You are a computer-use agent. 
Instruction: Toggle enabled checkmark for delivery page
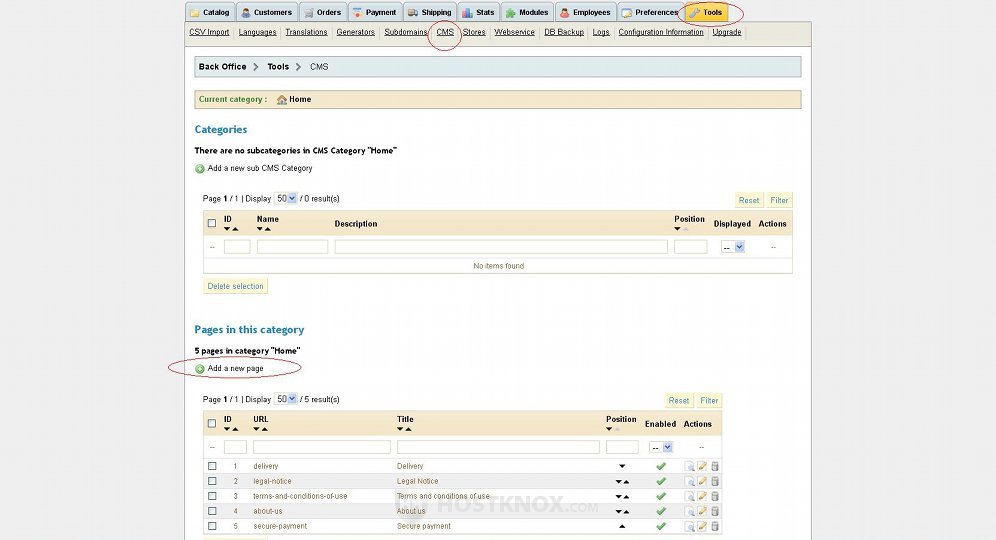click(661, 466)
